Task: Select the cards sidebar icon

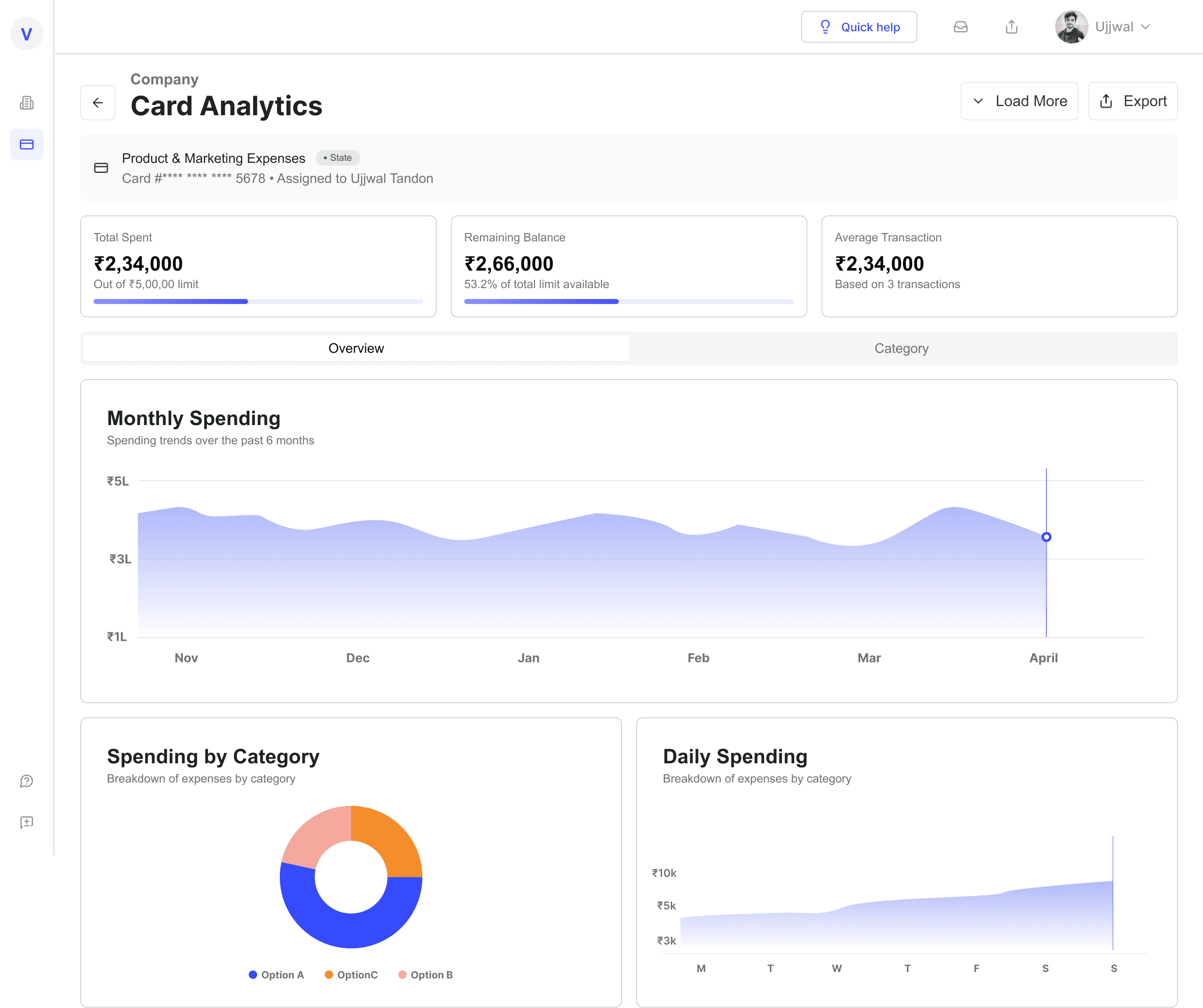Action: coord(26,144)
